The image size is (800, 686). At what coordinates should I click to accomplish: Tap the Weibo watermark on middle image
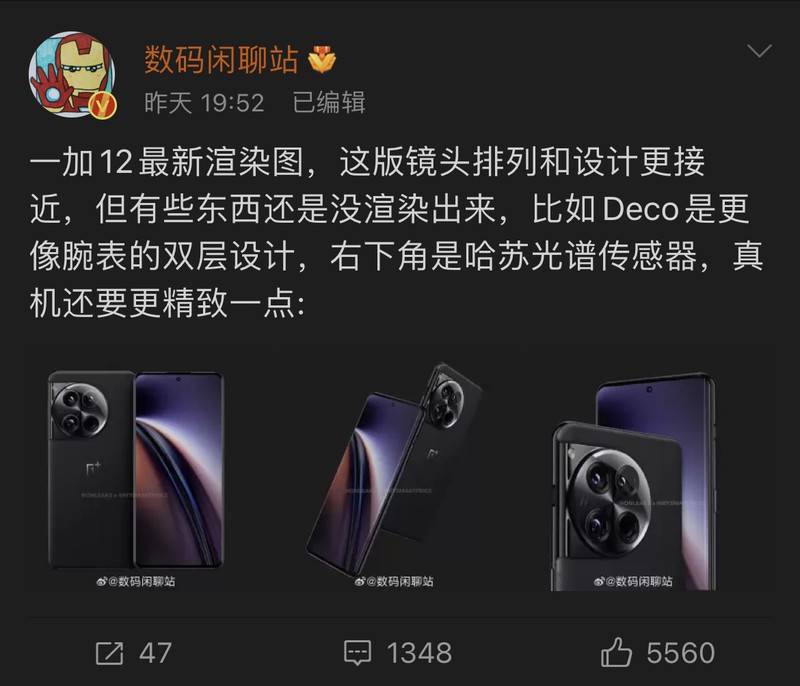(x=394, y=581)
